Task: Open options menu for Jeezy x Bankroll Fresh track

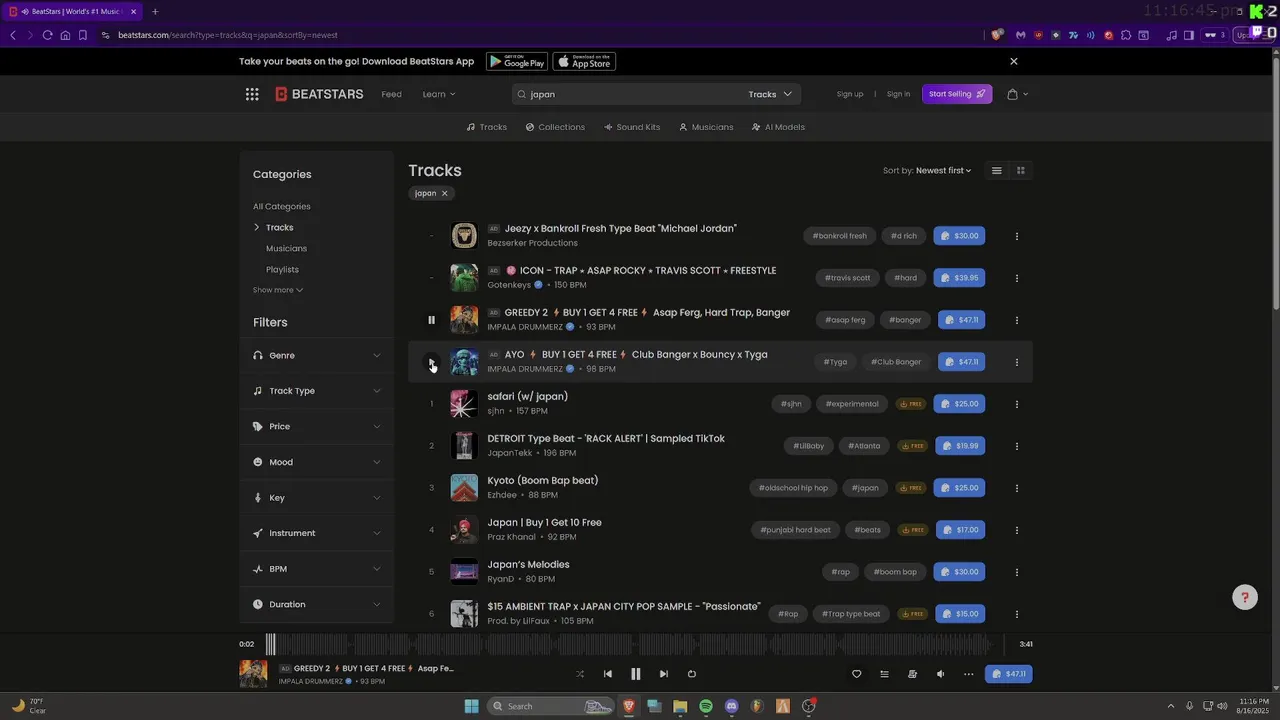Action: (x=1017, y=236)
